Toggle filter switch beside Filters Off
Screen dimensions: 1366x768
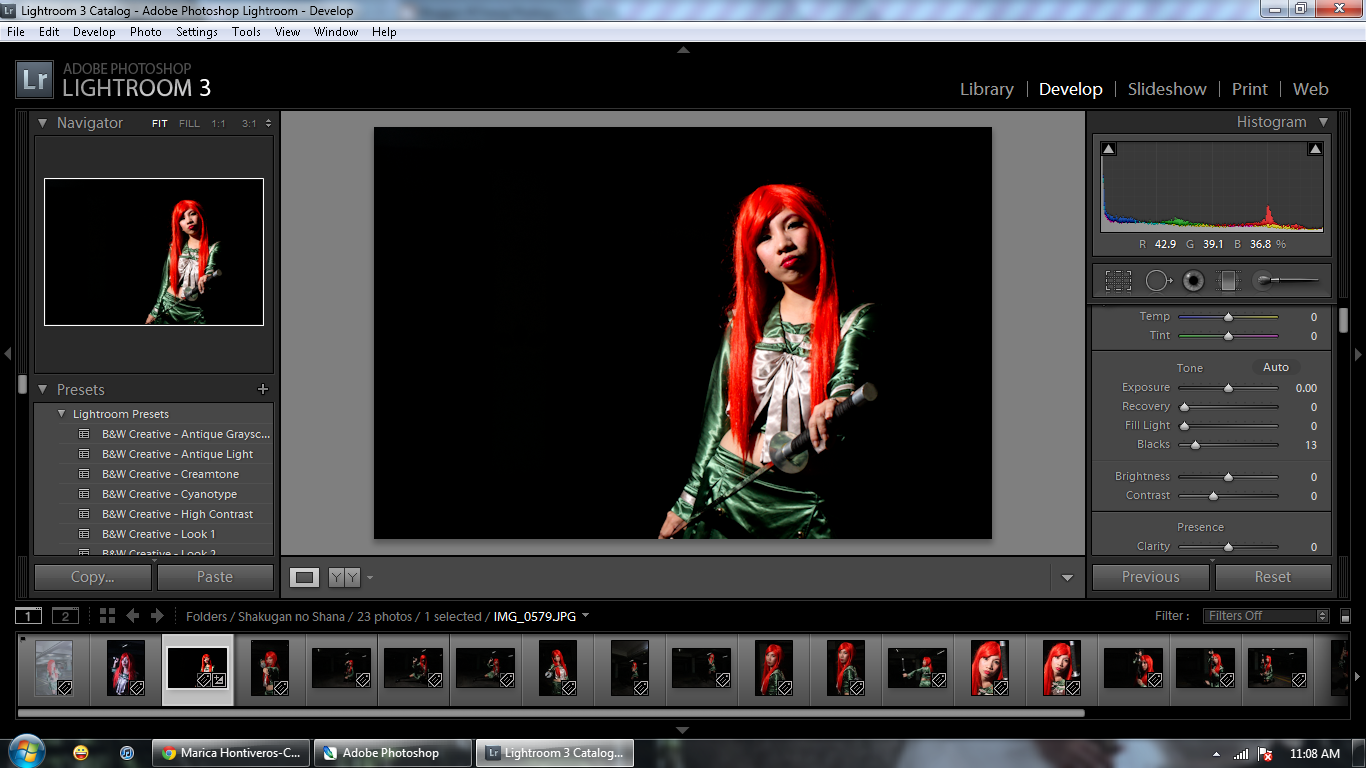pyautogui.click(x=1346, y=616)
